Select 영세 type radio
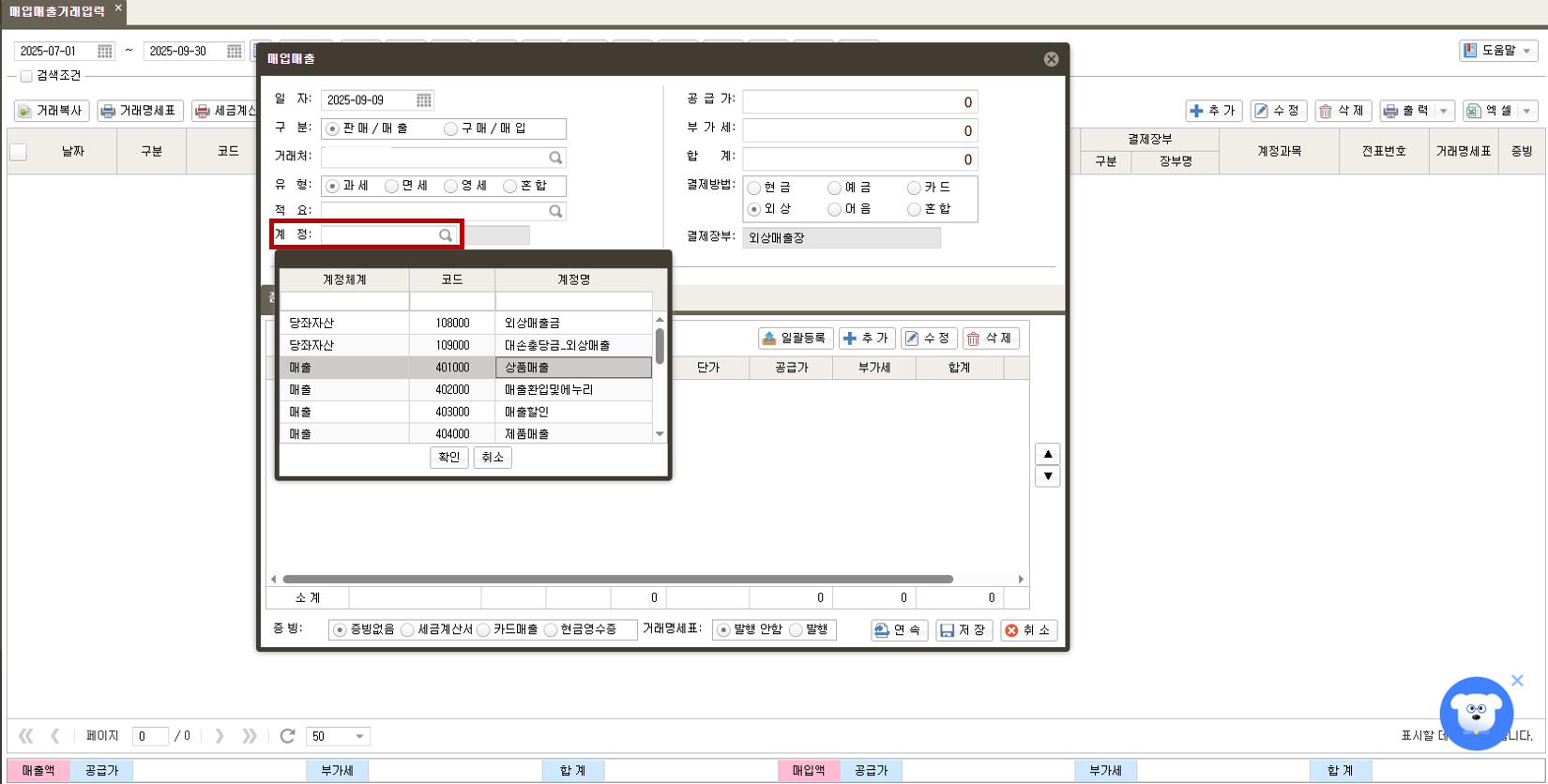The width and height of the screenshot is (1548, 784). coord(450,187)
